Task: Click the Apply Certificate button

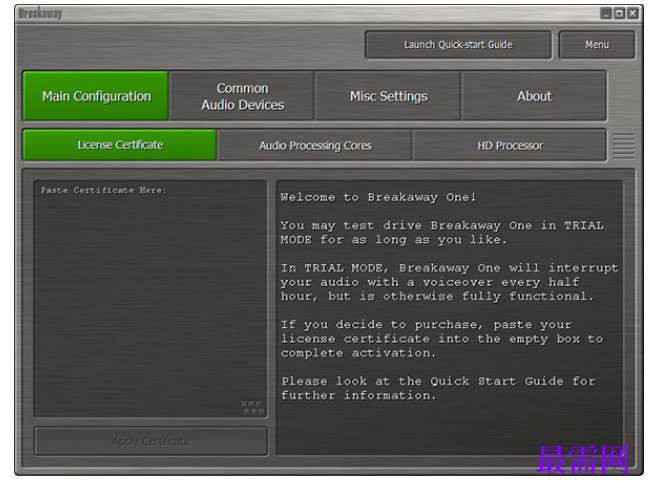Action: (x=151, y=441)
